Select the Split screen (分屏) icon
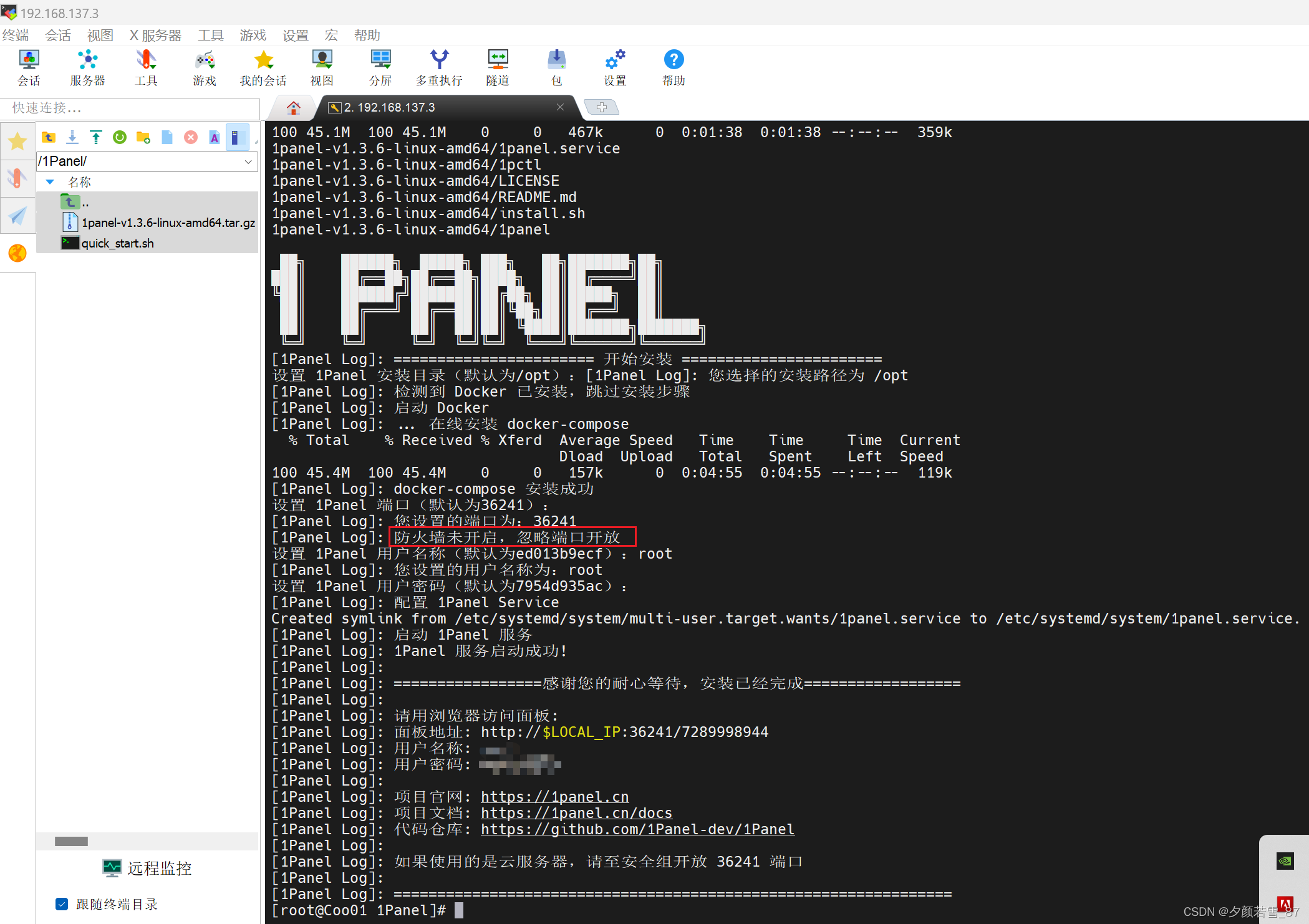The height and width of the screenshot is (924, 1309). pos(380,67)
